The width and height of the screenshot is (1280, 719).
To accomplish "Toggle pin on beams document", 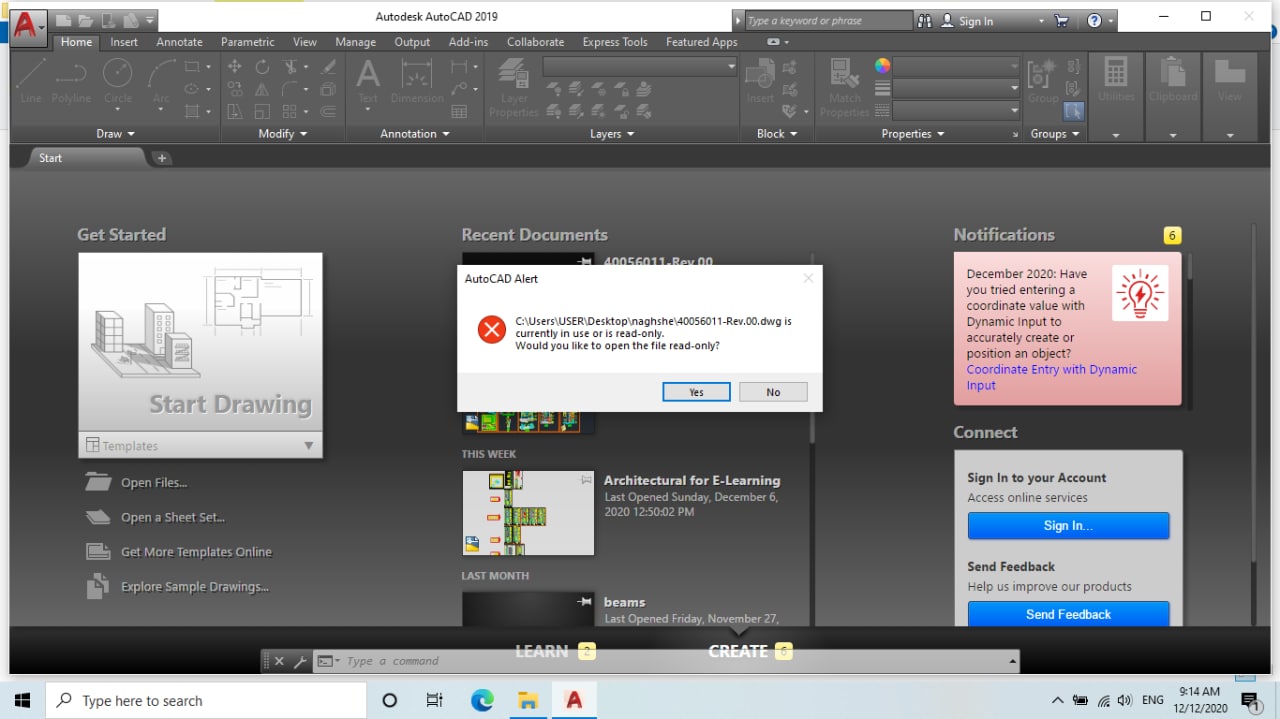I will [x=586, y=602].
